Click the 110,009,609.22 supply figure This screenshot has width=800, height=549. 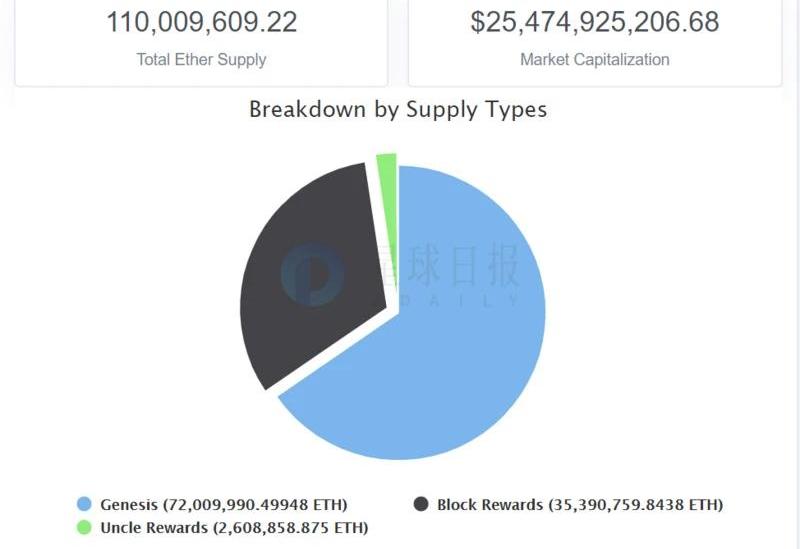pyautogui.click(x=201, y=22)
